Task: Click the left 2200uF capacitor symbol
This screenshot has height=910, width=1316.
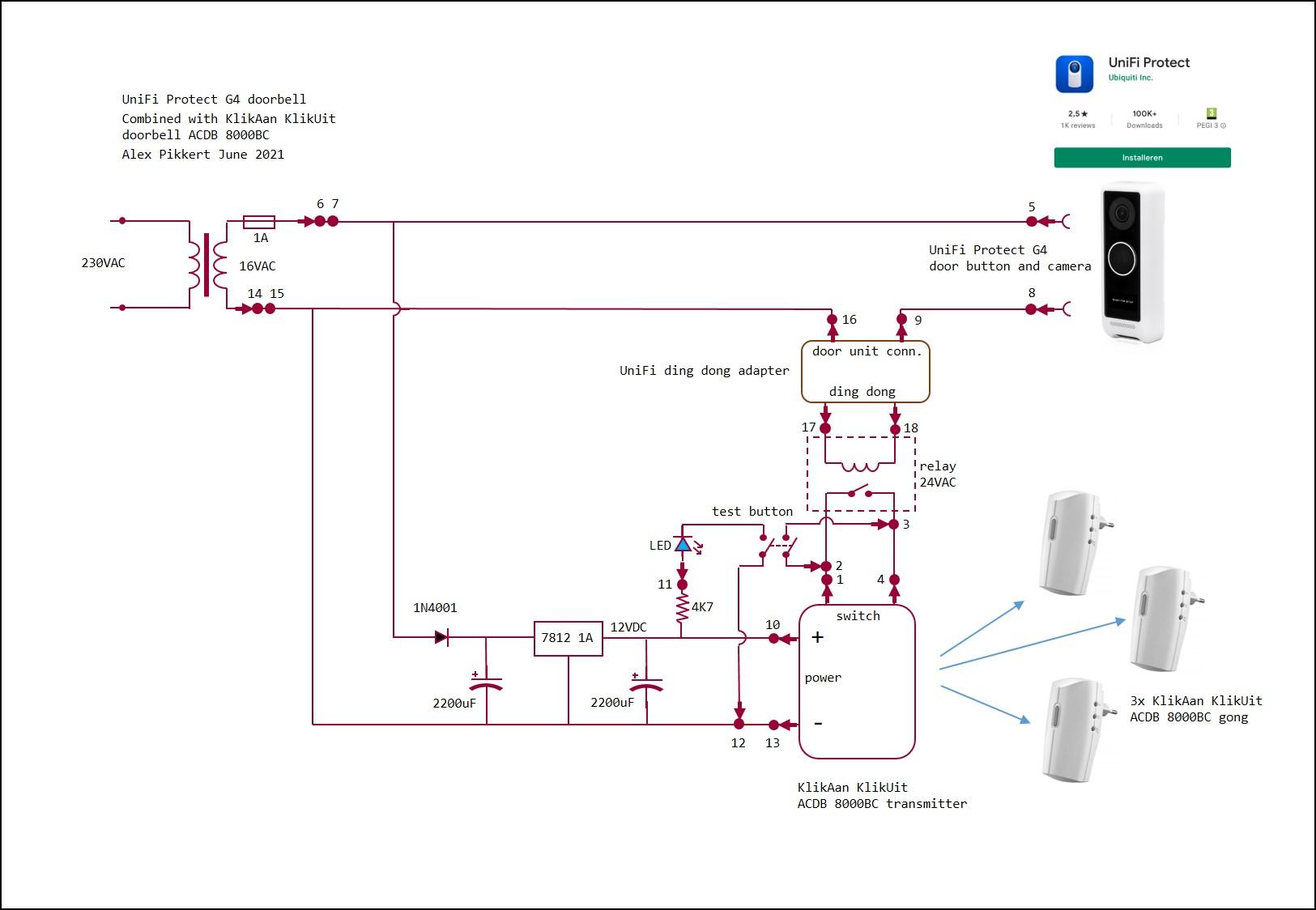Action: [x=486, y=682]
